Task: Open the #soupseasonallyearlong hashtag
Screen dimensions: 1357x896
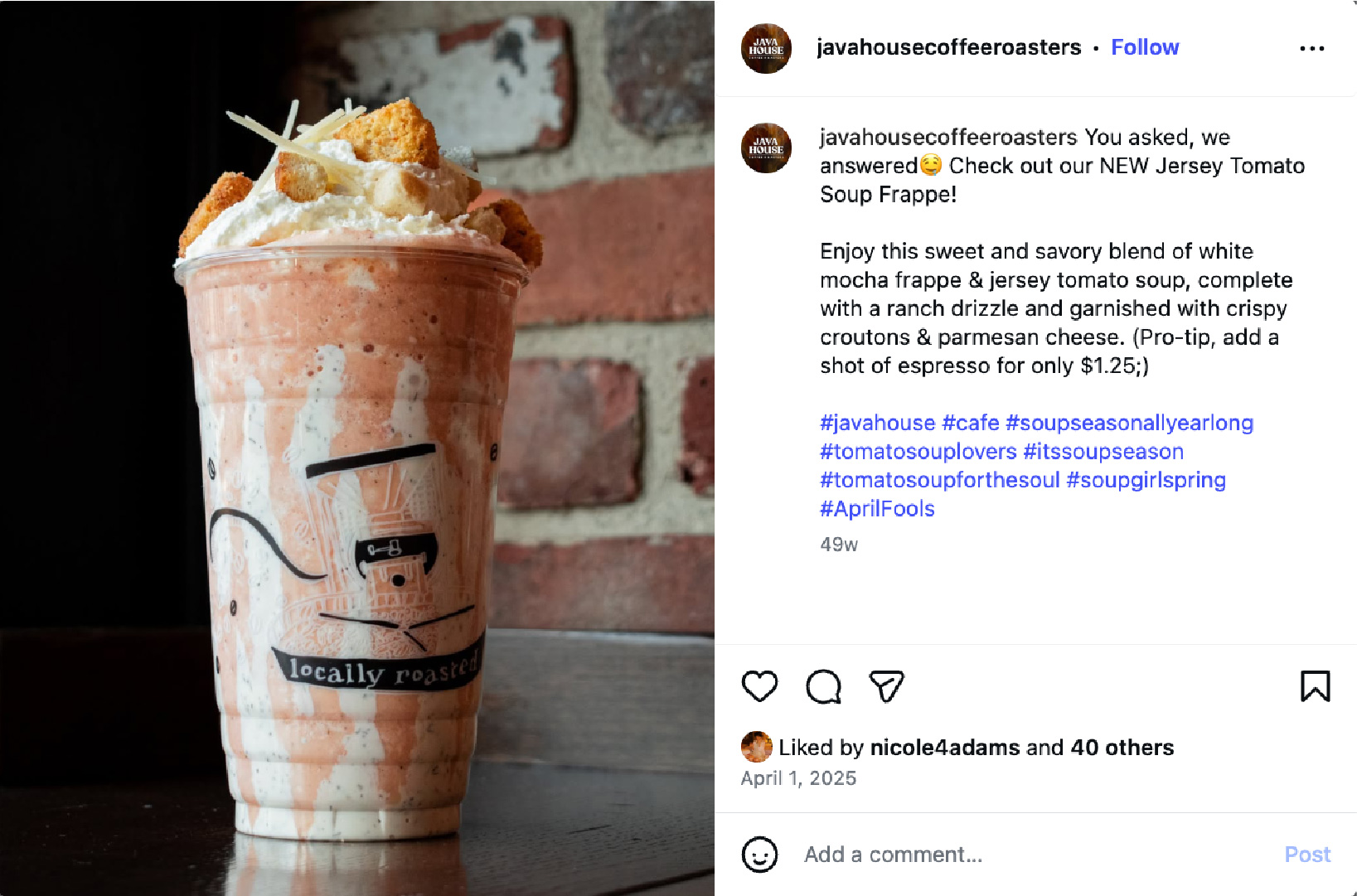Action: (x=1129, y=423)
